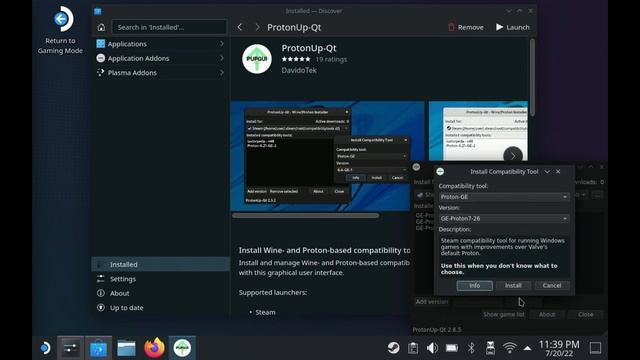The image size is (640, 360).
Task: Open the Dolphin file manager taskbar icon
Action: click(x=126, y=348)
